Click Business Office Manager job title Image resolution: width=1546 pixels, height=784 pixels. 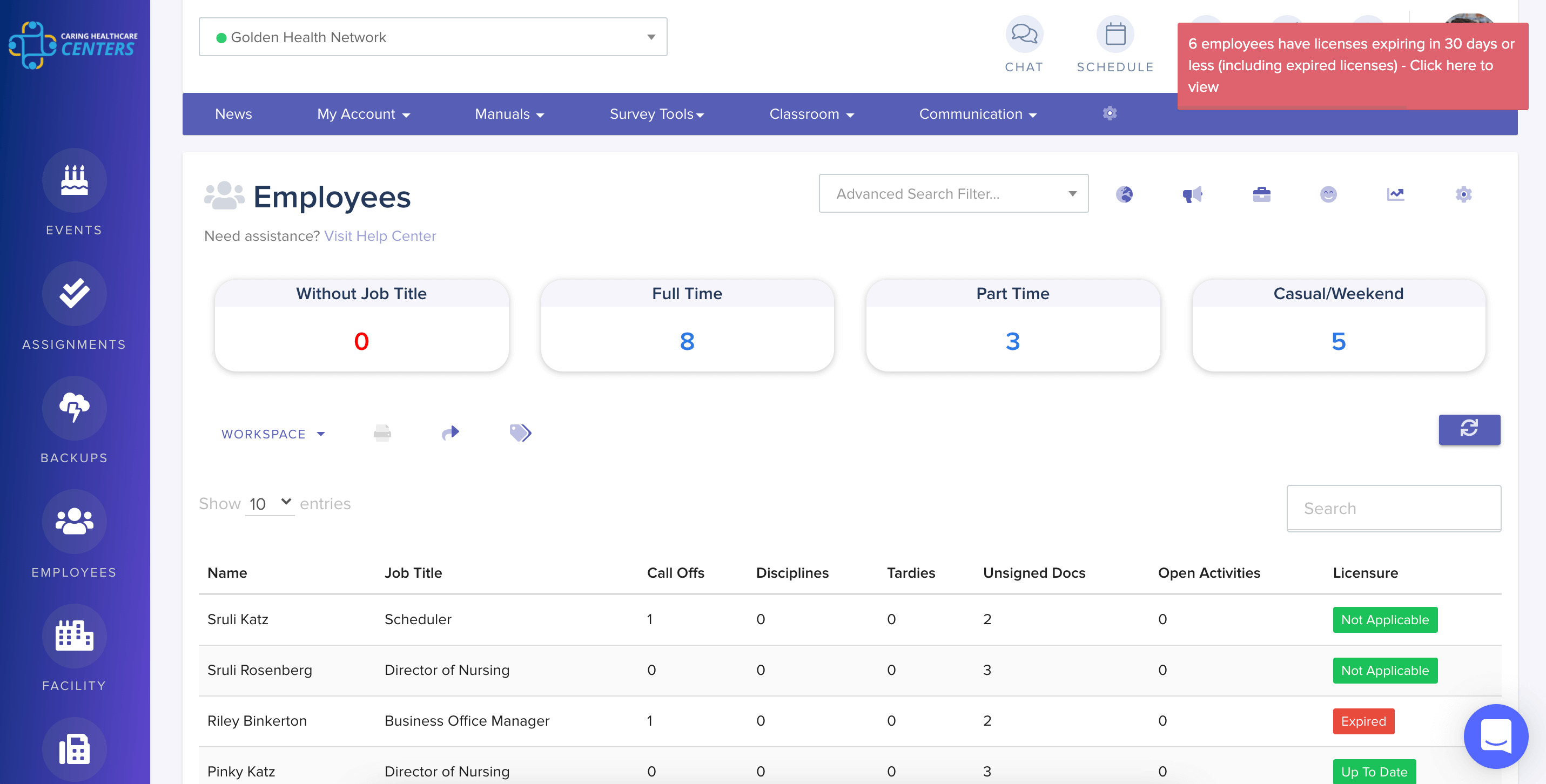click(x=467, y=720)
